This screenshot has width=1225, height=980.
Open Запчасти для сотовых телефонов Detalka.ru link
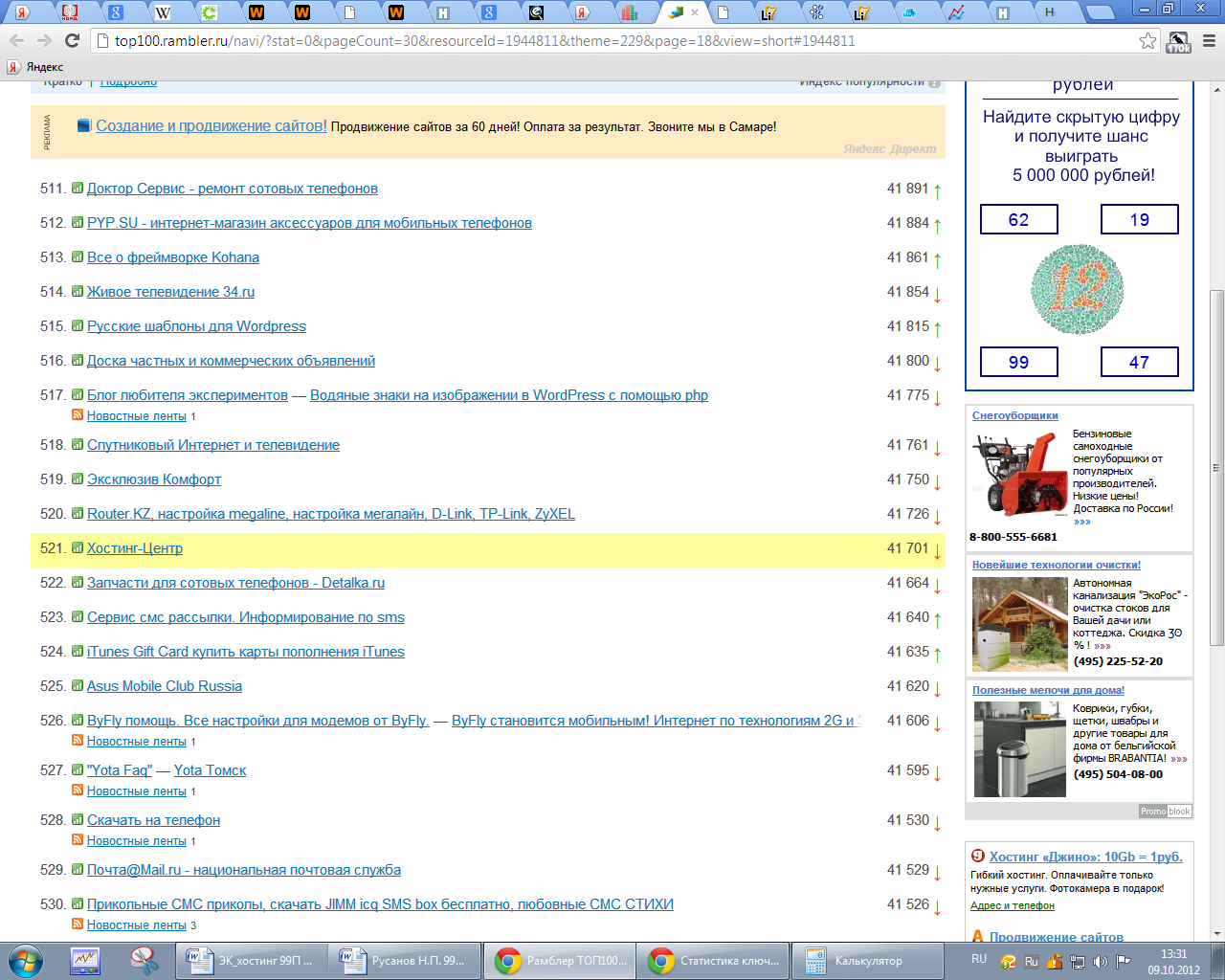point(235,583)
